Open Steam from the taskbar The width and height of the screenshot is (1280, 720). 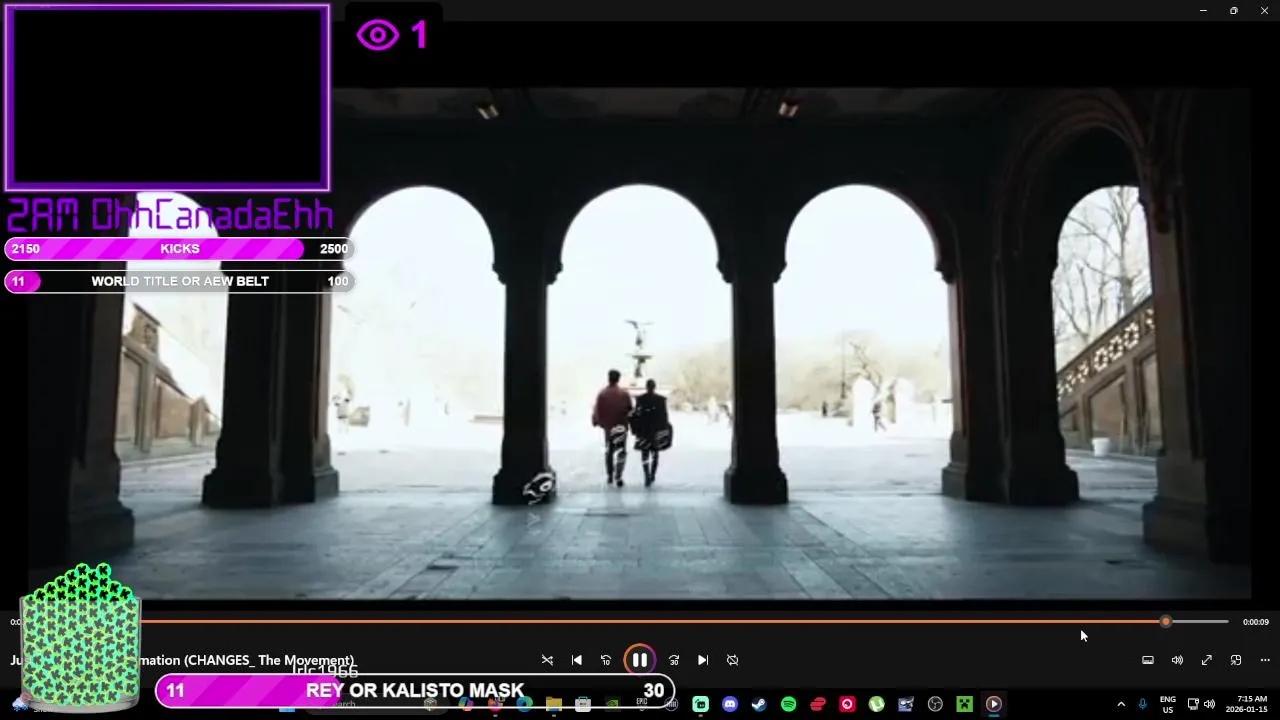click(x=759, y=704)
